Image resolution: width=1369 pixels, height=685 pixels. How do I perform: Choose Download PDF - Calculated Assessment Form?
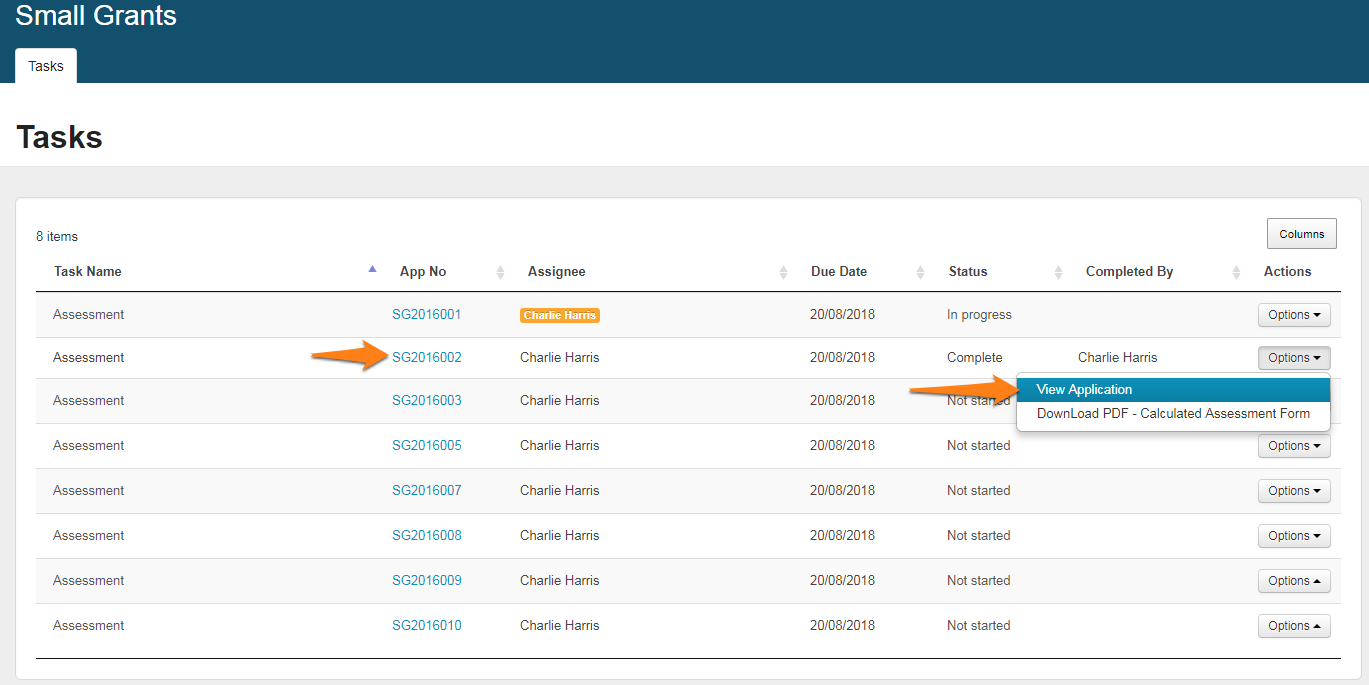pos(1172,413)
